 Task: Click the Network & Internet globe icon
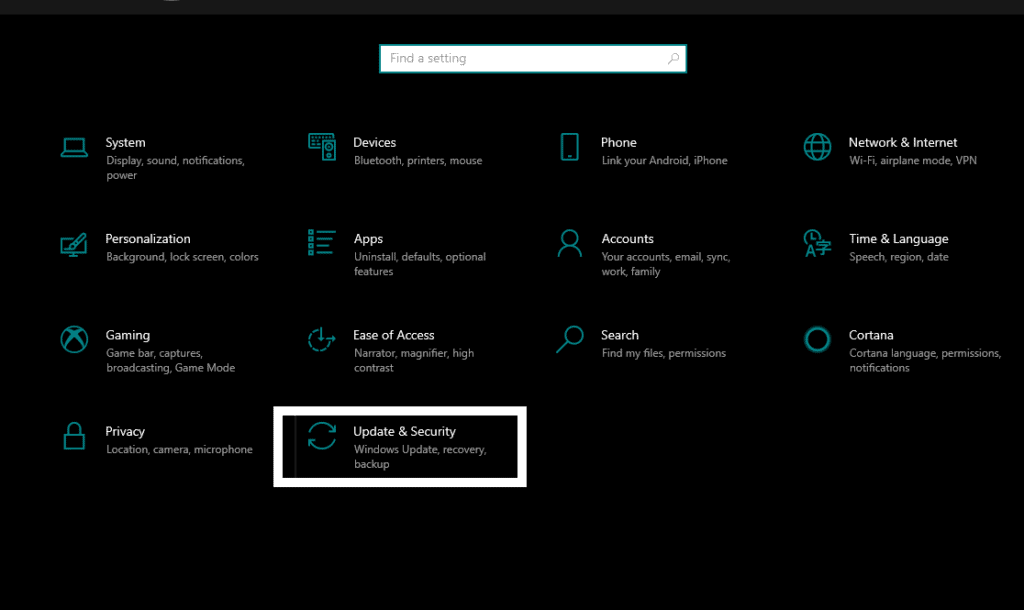pos(817,147)
